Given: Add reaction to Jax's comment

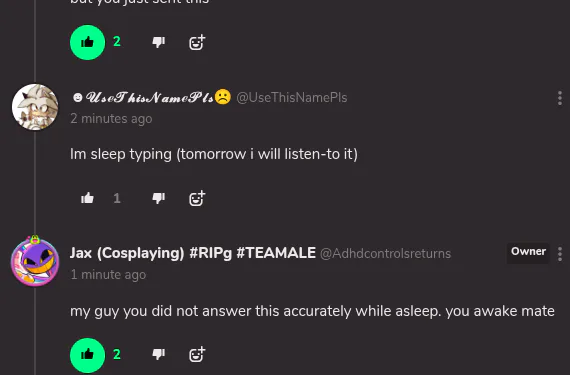Looking at the screenshot, I should [x=197, y=354].
